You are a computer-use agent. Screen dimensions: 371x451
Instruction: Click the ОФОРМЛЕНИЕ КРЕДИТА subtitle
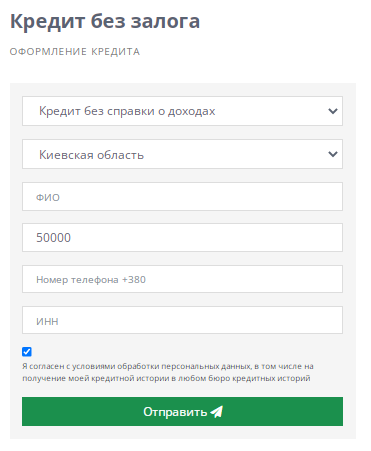[75, 52]
